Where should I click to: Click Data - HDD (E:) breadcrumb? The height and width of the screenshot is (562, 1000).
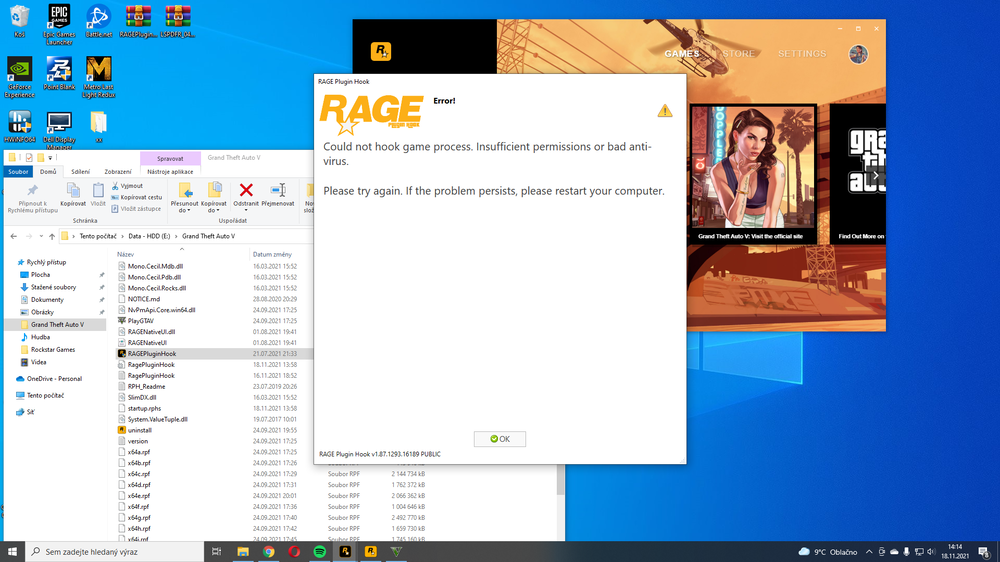point(149,236)
